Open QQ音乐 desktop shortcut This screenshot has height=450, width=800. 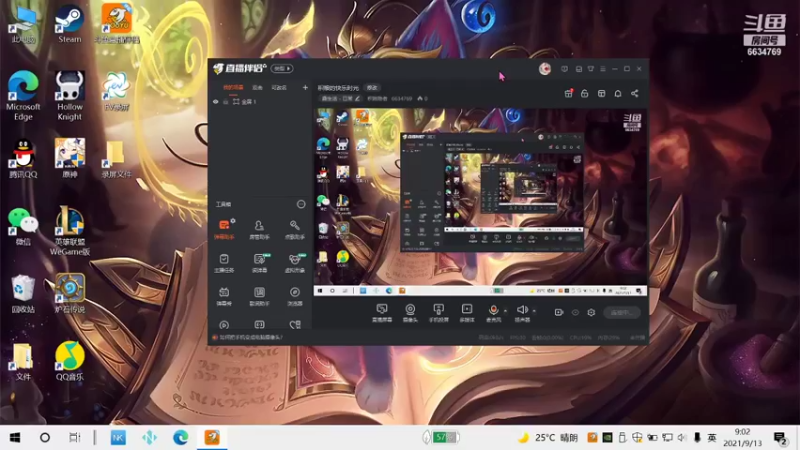coord(69,361)
